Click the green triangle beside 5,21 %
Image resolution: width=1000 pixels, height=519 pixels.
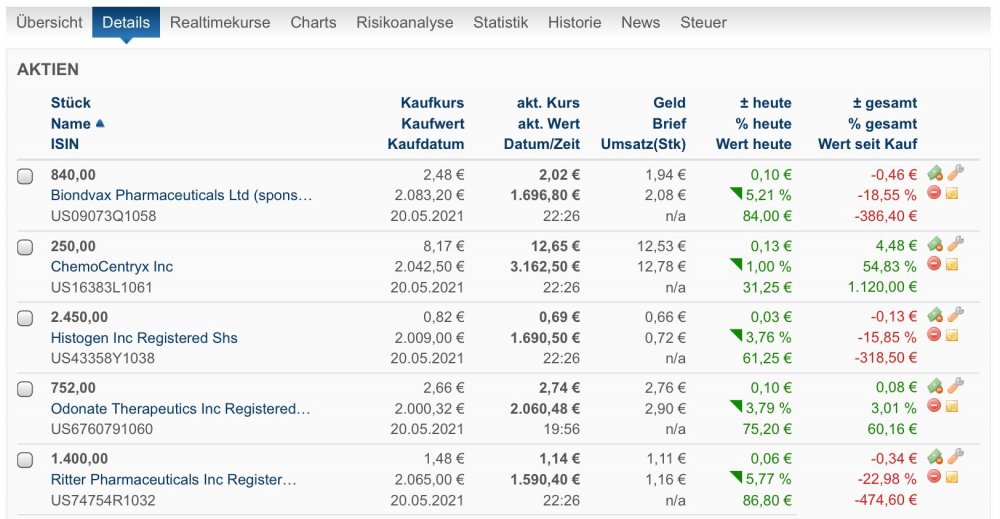[x=735, y=193]
